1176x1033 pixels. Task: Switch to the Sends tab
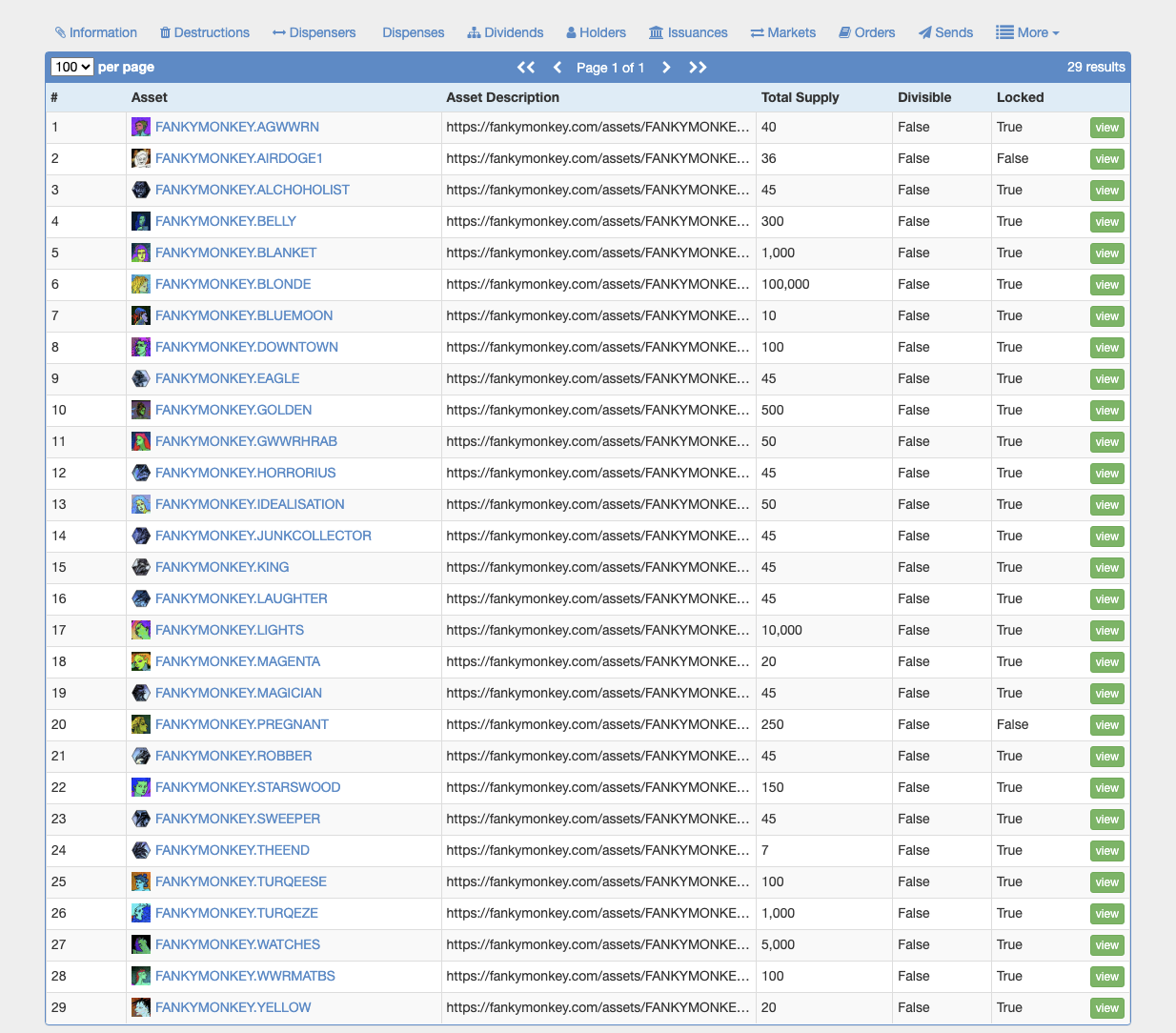coord(946,32)
